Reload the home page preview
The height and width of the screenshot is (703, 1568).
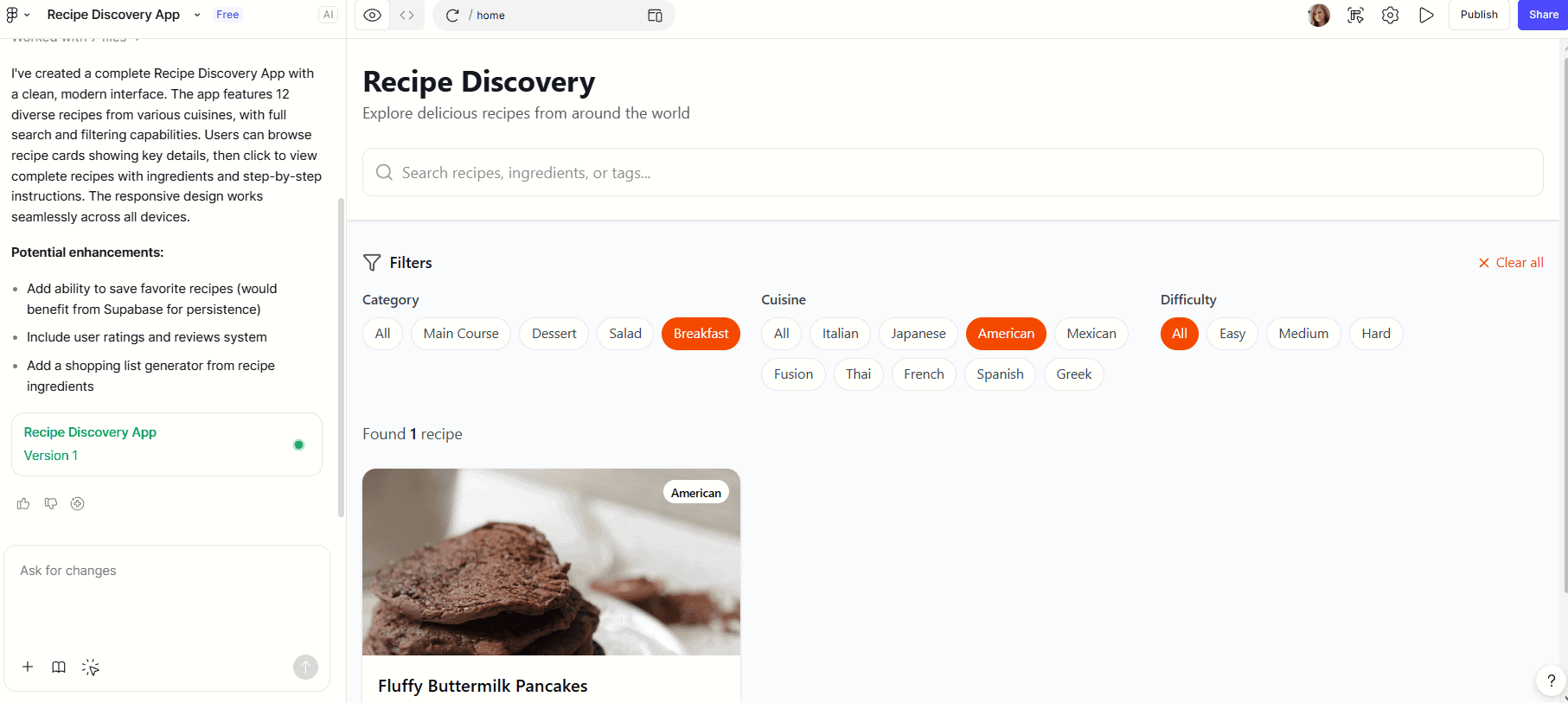pyautogui.click(x=452, y=16)
